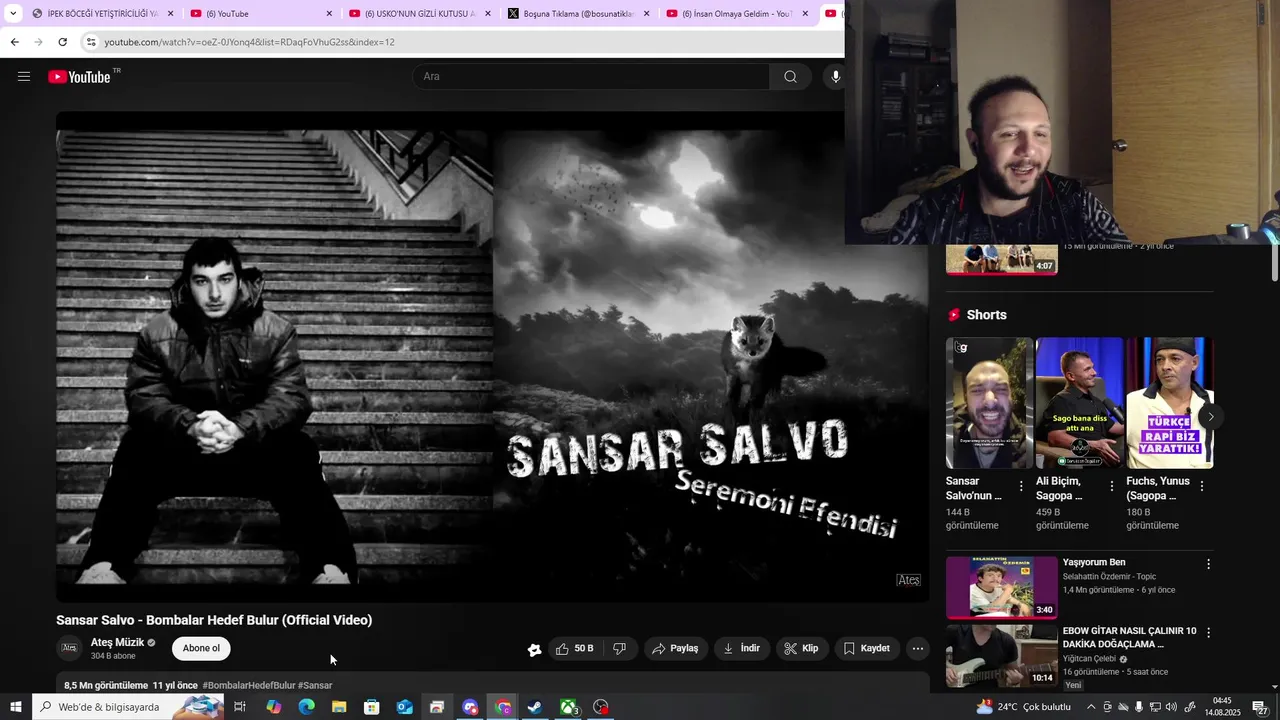Click the Sansar Salvo video player

pos(492,357)
